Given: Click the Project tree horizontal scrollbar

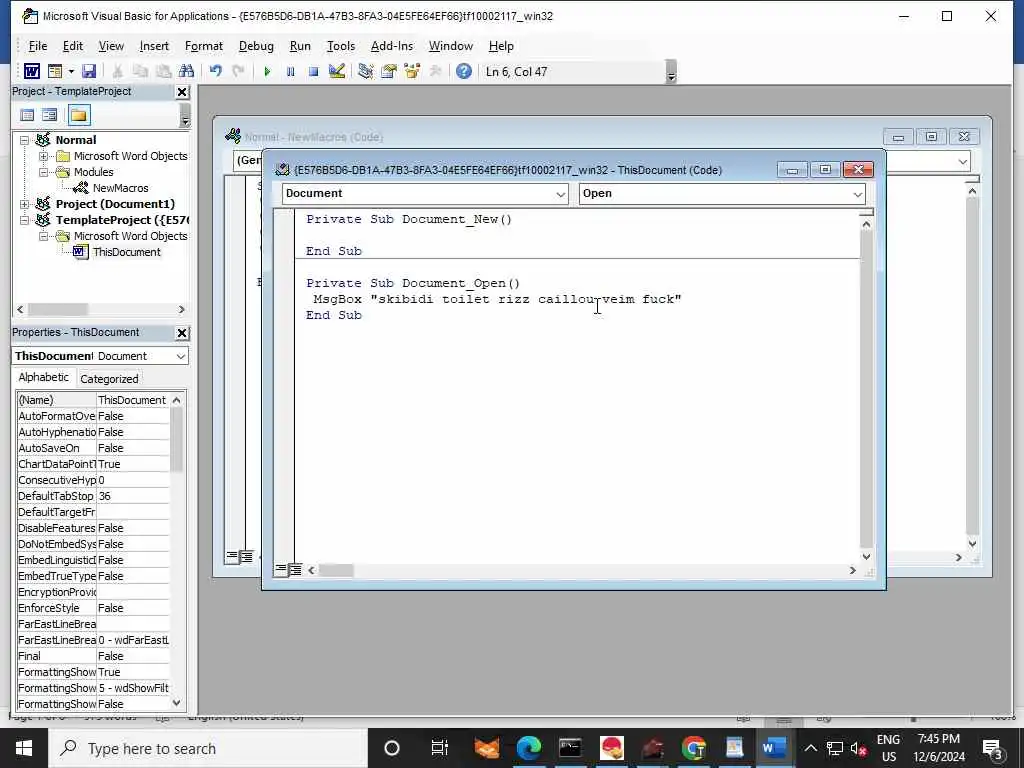Looking at the screenshot, I should pyautogui.click(x=101, y=310).
